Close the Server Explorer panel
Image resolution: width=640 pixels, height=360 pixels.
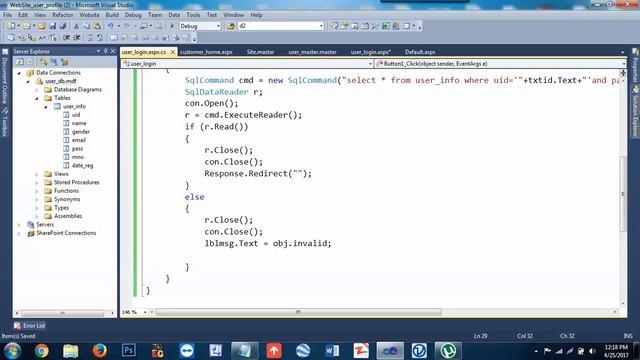[113, 51]
